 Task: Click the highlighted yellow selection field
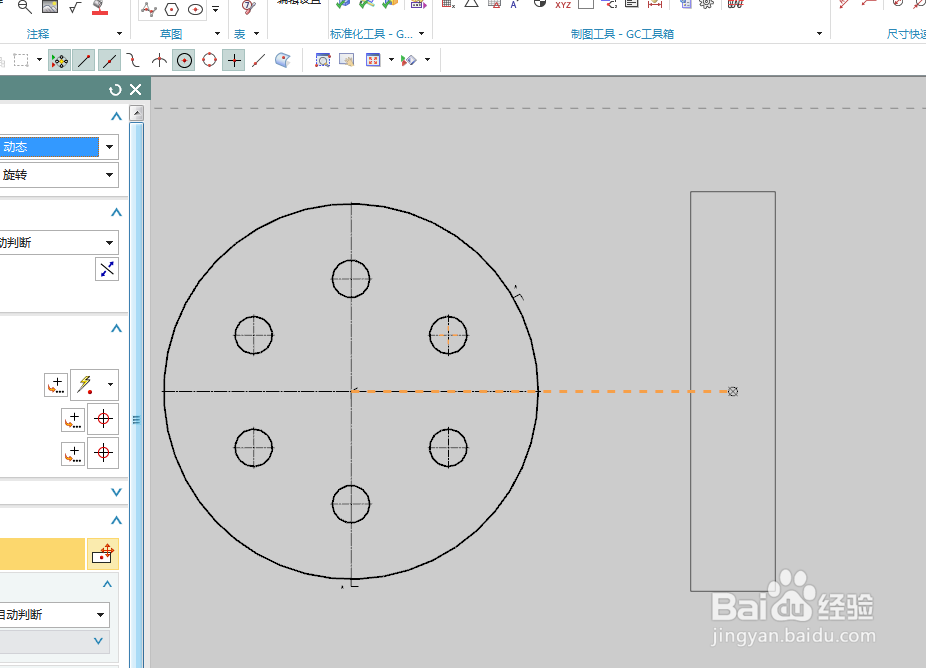click(42, 554)
